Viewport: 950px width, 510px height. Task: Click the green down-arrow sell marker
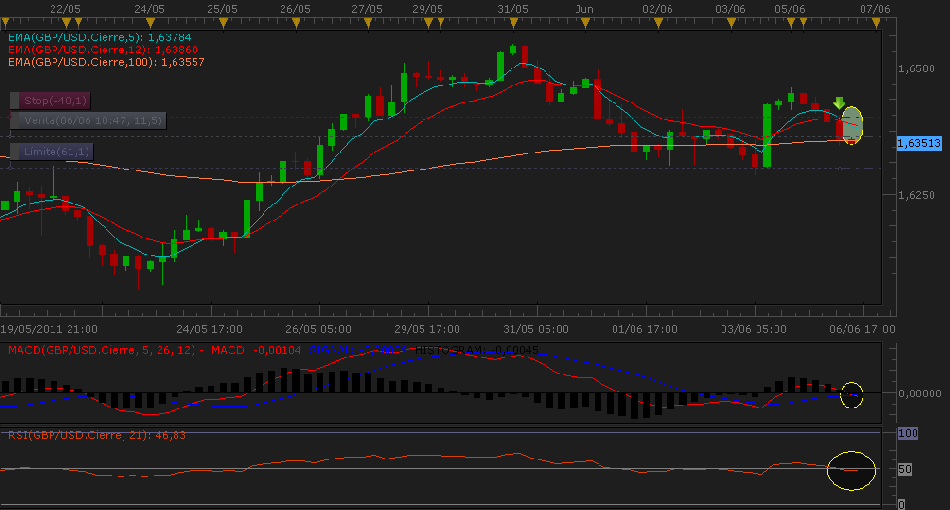(x=839, y=102)
